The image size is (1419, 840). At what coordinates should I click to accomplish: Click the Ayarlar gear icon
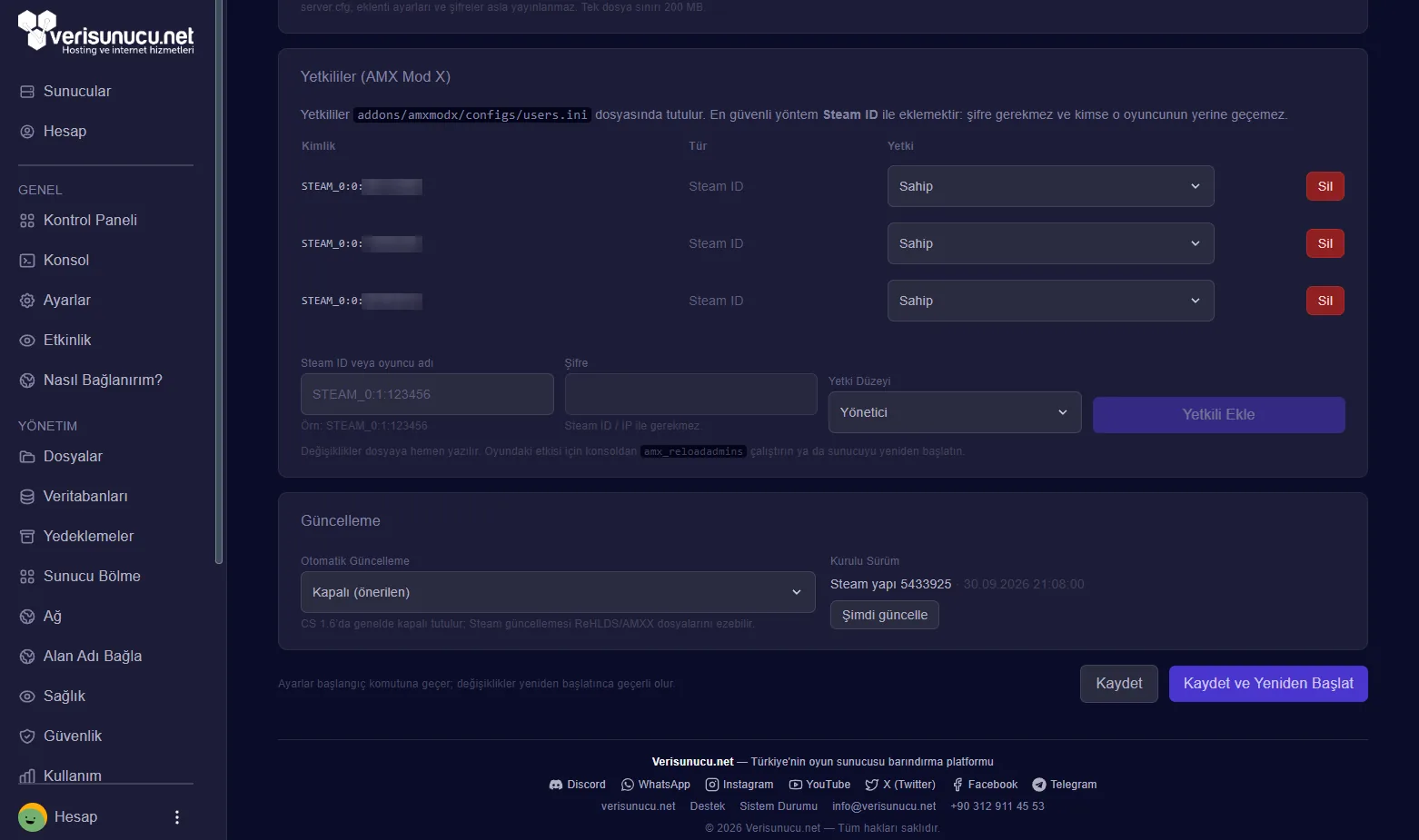[x=27, y=301]
